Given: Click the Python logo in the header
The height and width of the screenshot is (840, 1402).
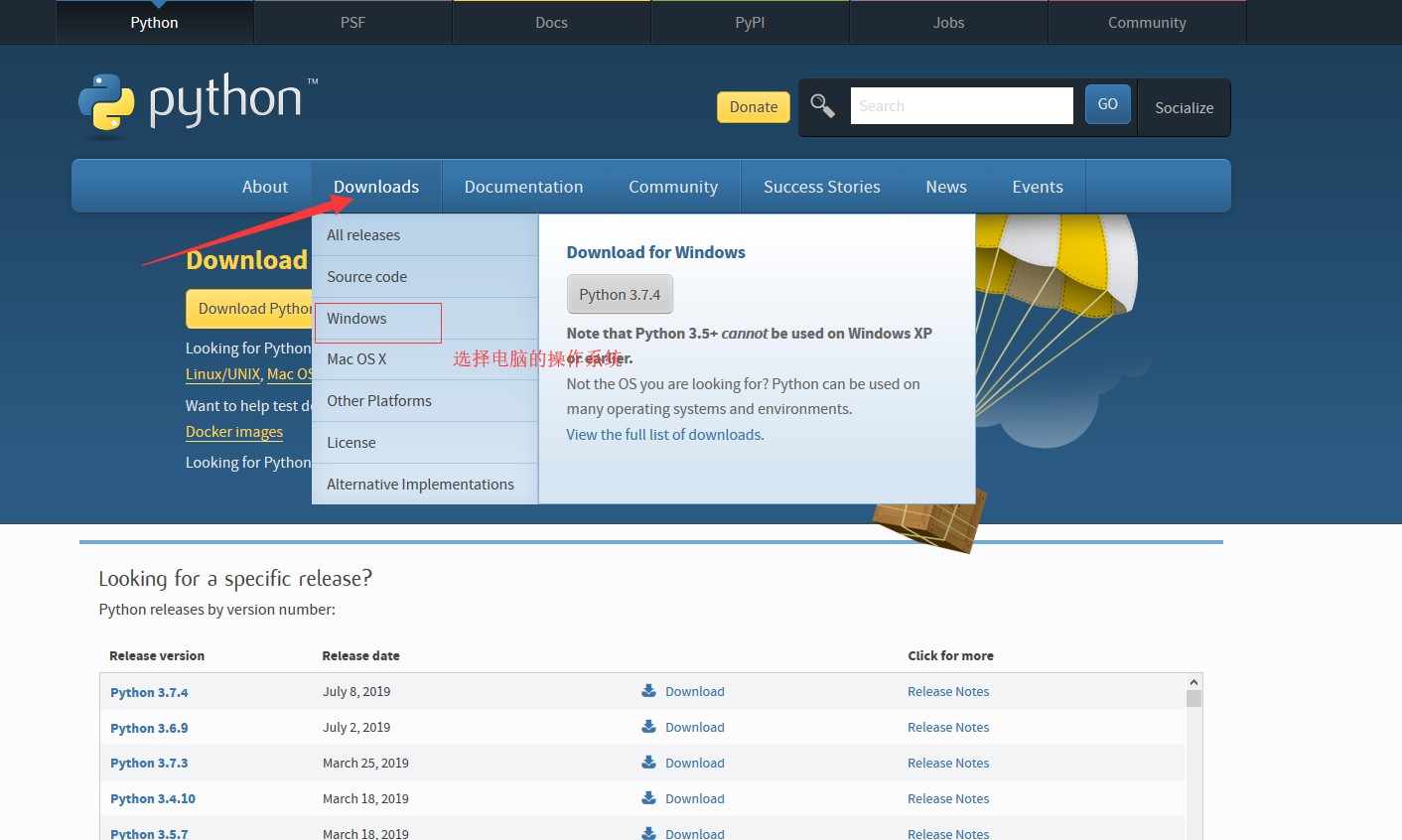Looking at the screenshot, I should pyautogui.click(x=199, y=103).
